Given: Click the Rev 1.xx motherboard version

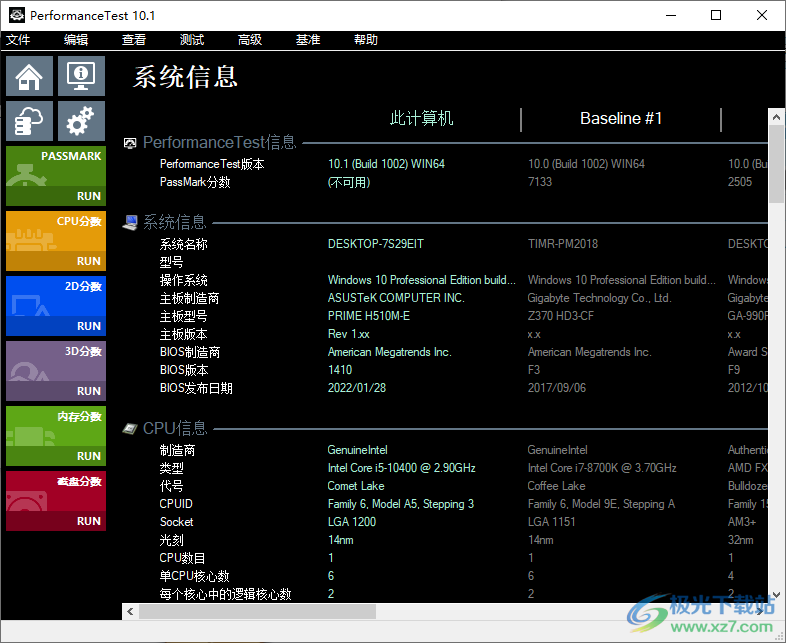Looking at the screenshot, I should coord(349,334).
